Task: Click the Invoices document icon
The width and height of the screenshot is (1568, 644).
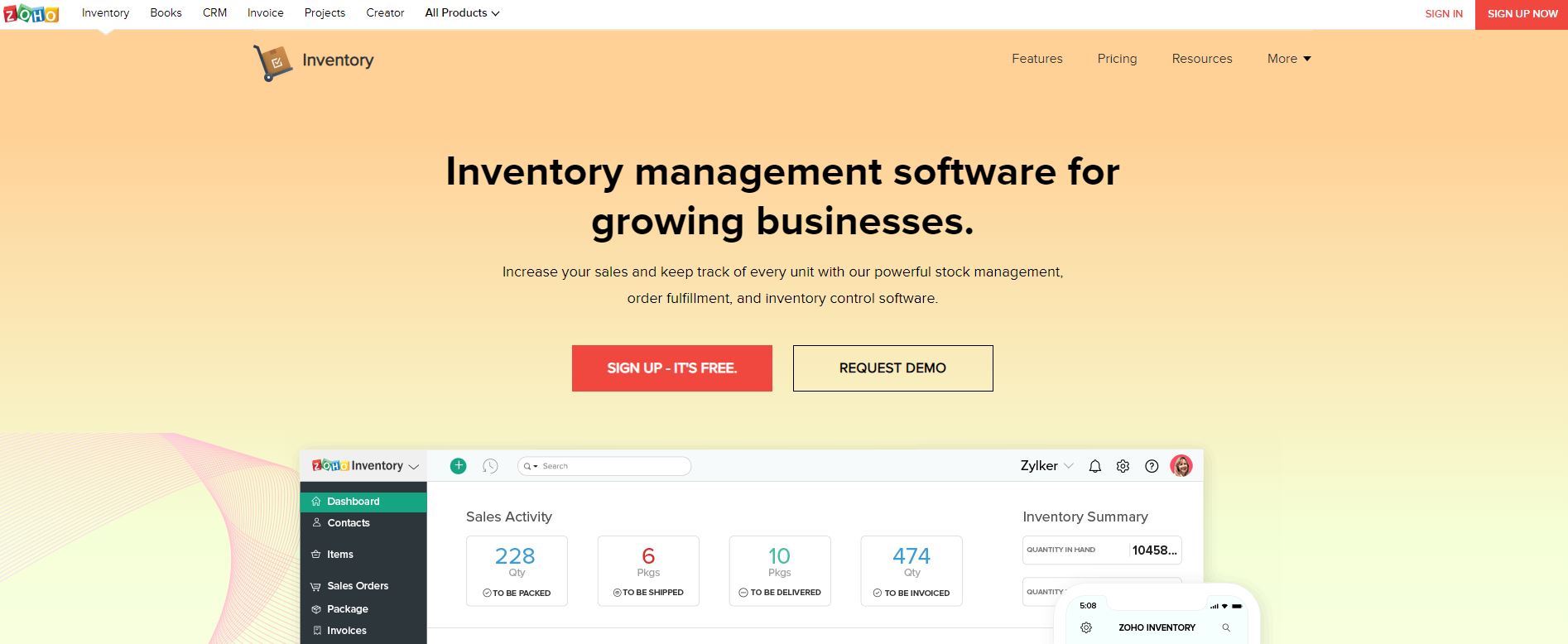Action: click(x=316, y=631)
